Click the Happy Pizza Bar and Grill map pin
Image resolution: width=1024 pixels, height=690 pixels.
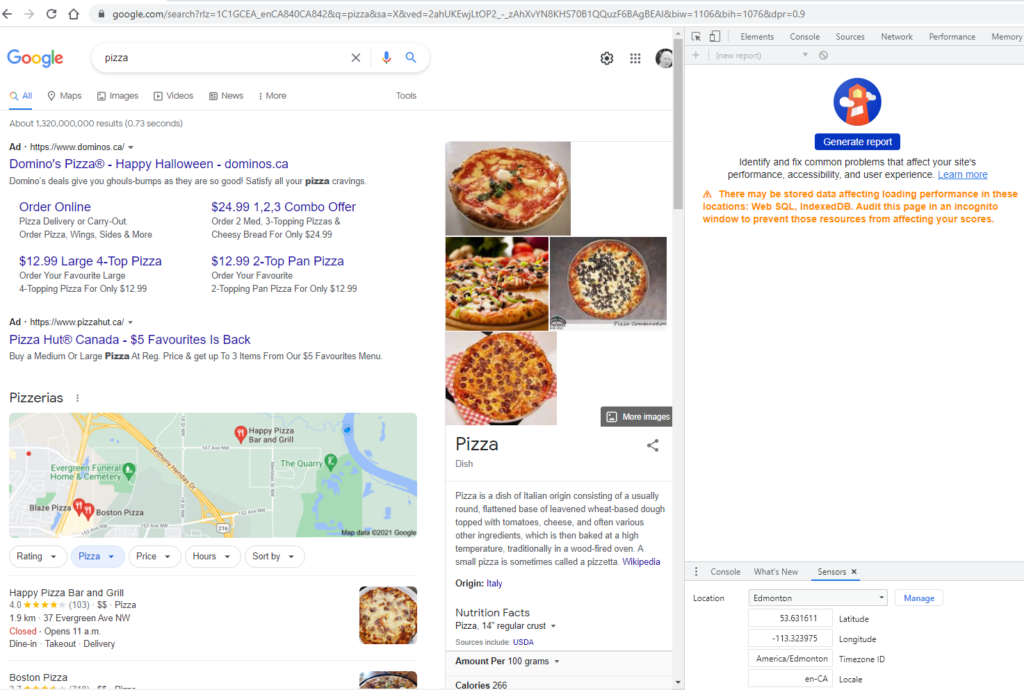point(240,433)
